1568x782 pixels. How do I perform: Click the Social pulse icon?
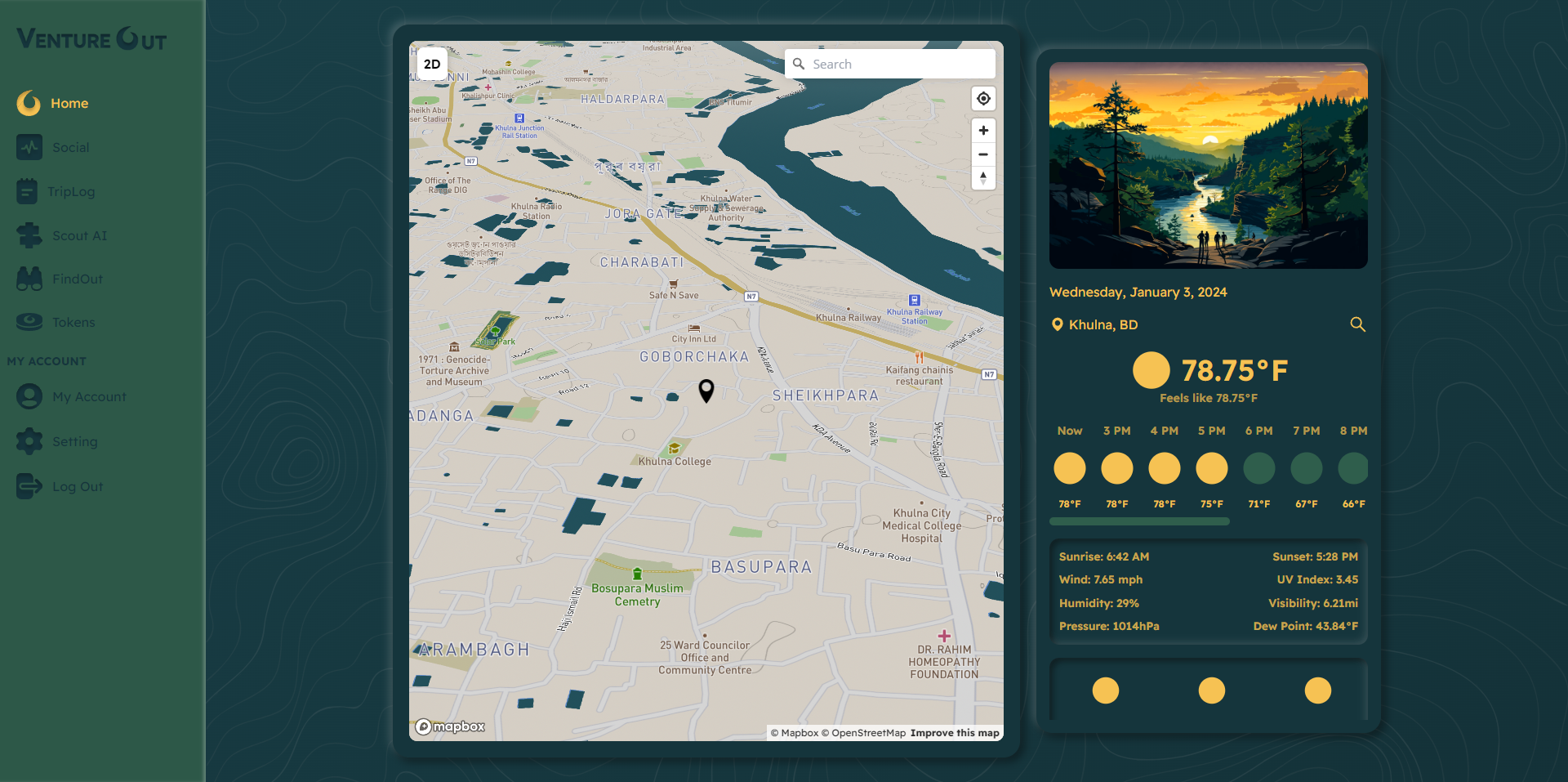(29, 147)
